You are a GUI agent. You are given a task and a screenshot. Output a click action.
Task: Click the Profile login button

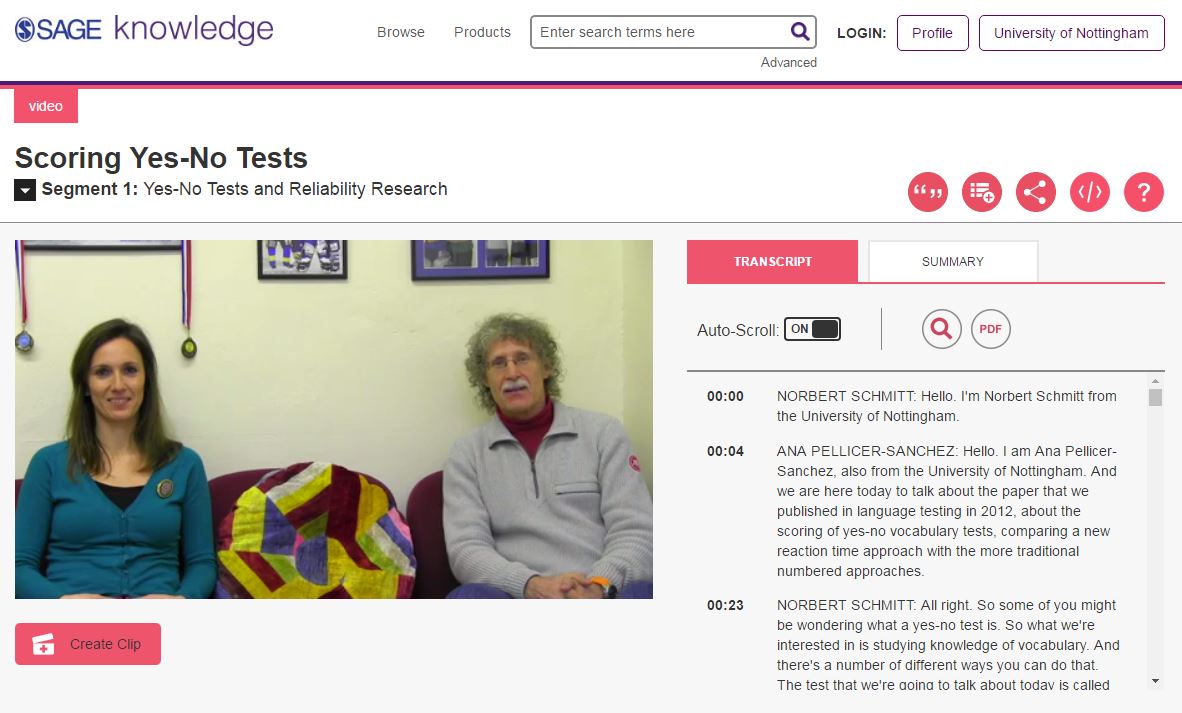pos(932,33)
